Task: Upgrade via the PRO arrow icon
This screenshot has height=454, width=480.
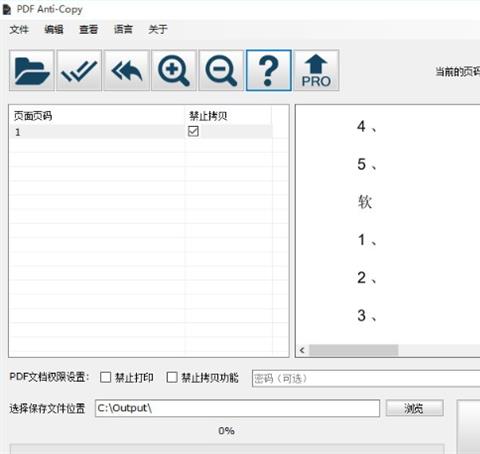Action: [316, 70]
